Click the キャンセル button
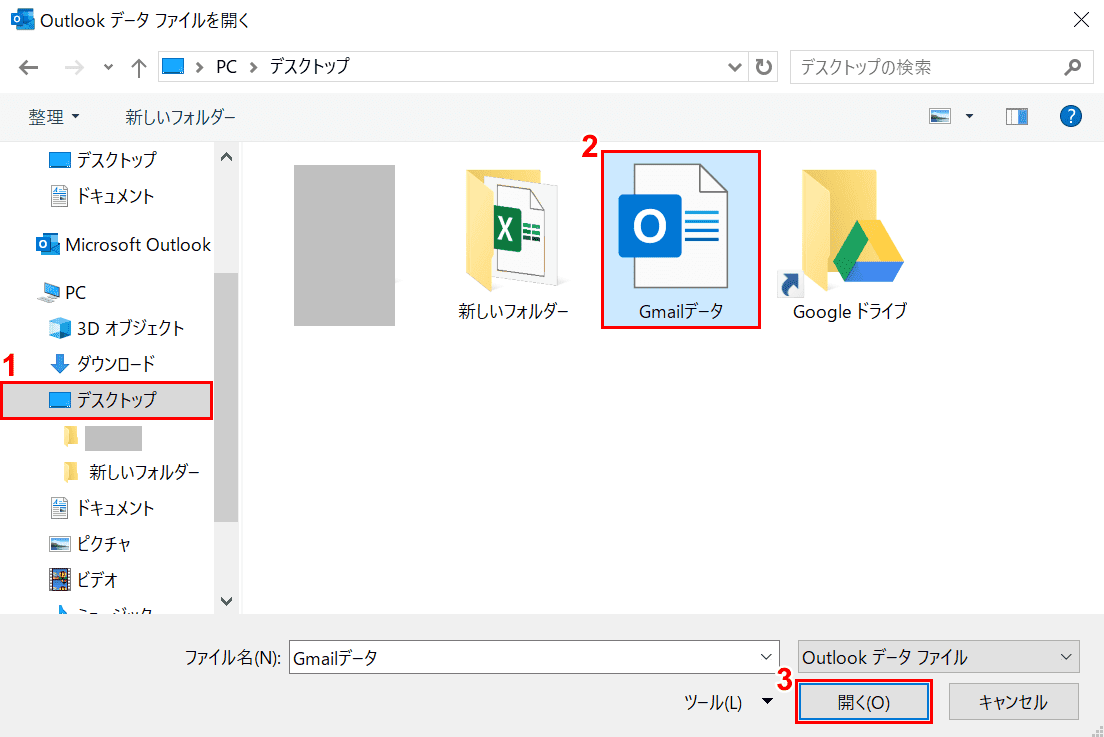The image size is (1104, 737). pyautogui.click(x=1013, y=702)
